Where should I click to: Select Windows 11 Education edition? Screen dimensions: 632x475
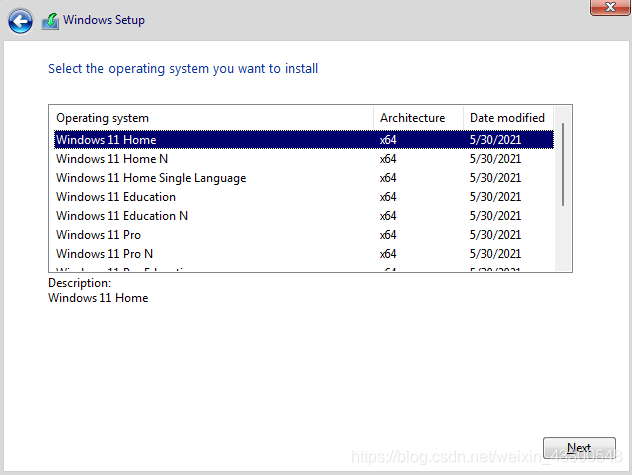(x=304, y=196)
